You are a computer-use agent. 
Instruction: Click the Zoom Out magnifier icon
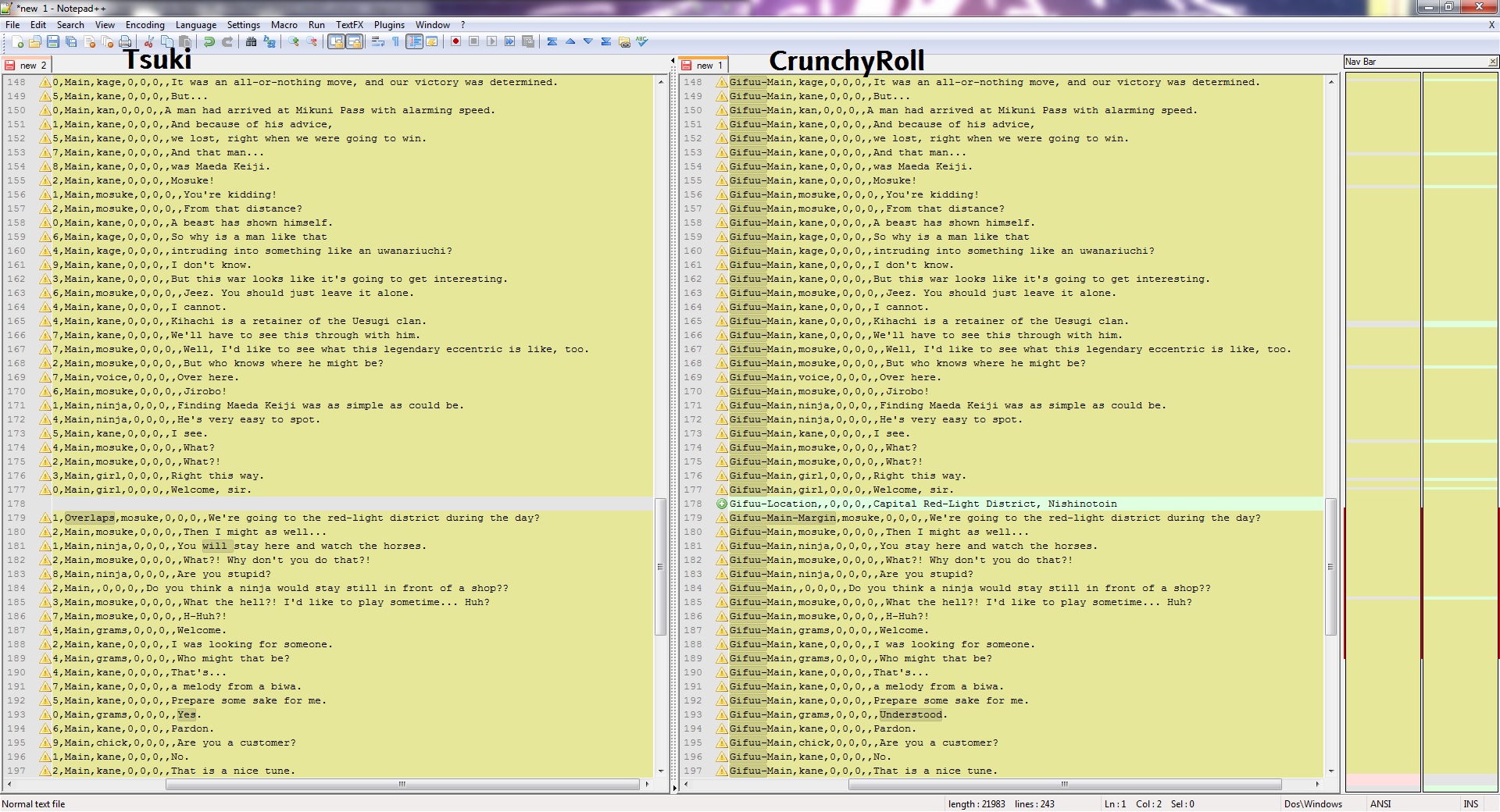point(312,42)
